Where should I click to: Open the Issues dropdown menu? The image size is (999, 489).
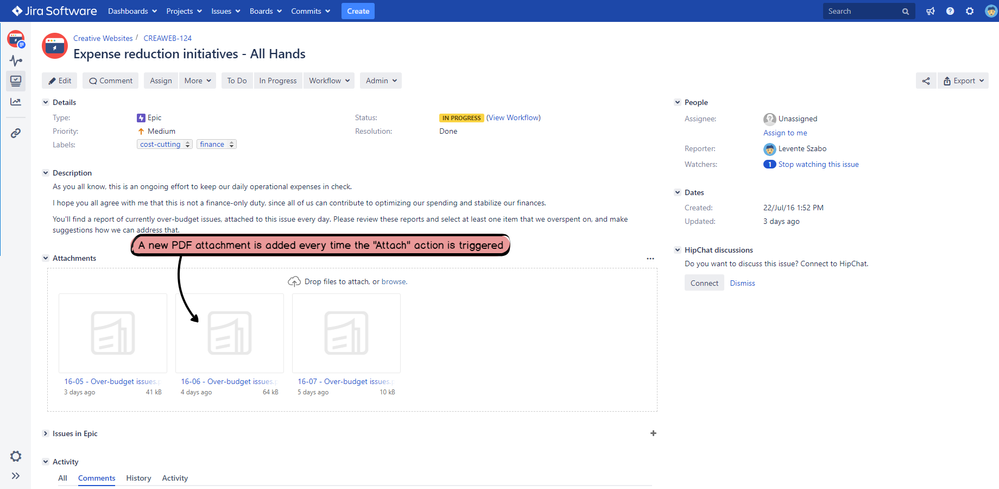coord(226,11)
